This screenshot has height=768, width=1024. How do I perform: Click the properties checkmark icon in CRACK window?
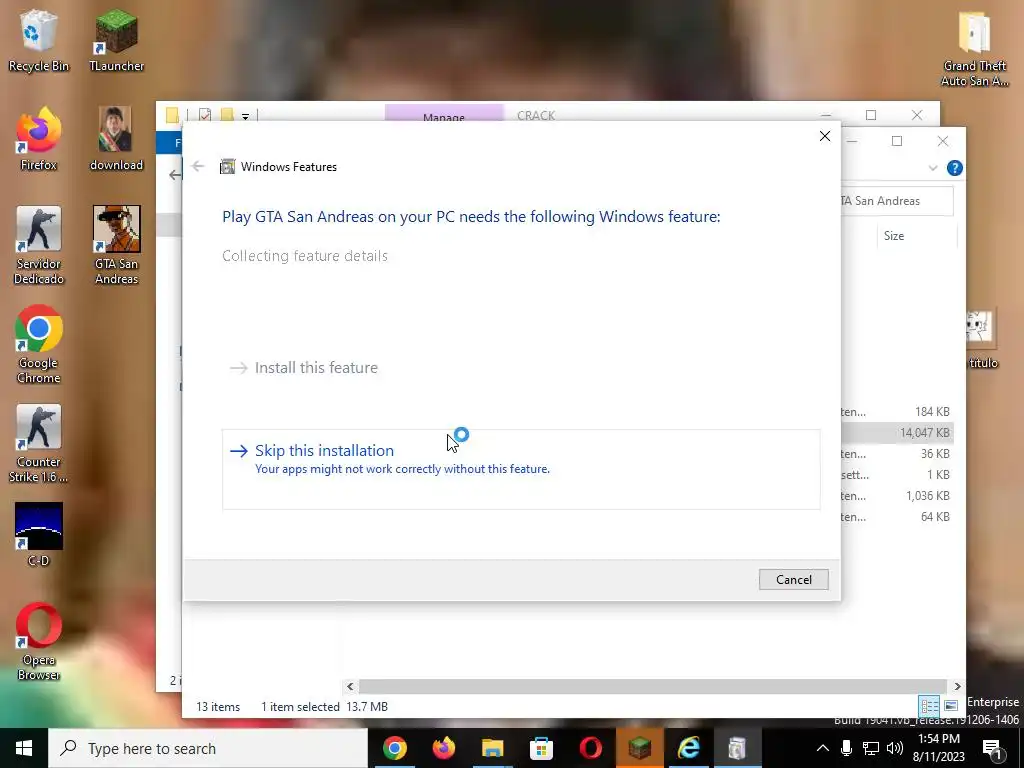pos(205,115)
